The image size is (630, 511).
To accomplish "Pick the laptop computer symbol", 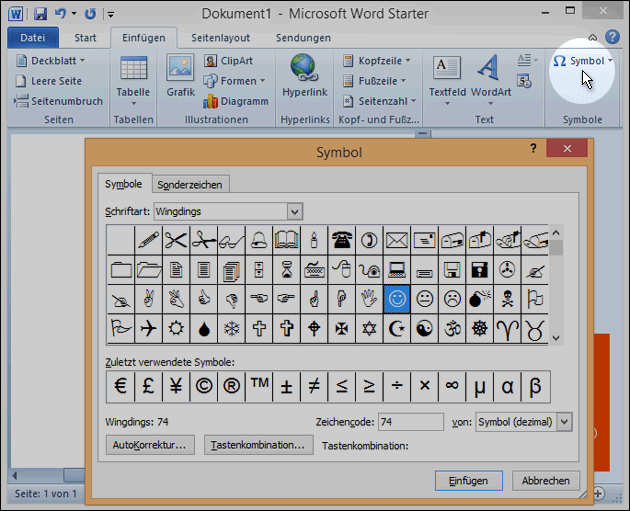I will (x=397, y=270).
